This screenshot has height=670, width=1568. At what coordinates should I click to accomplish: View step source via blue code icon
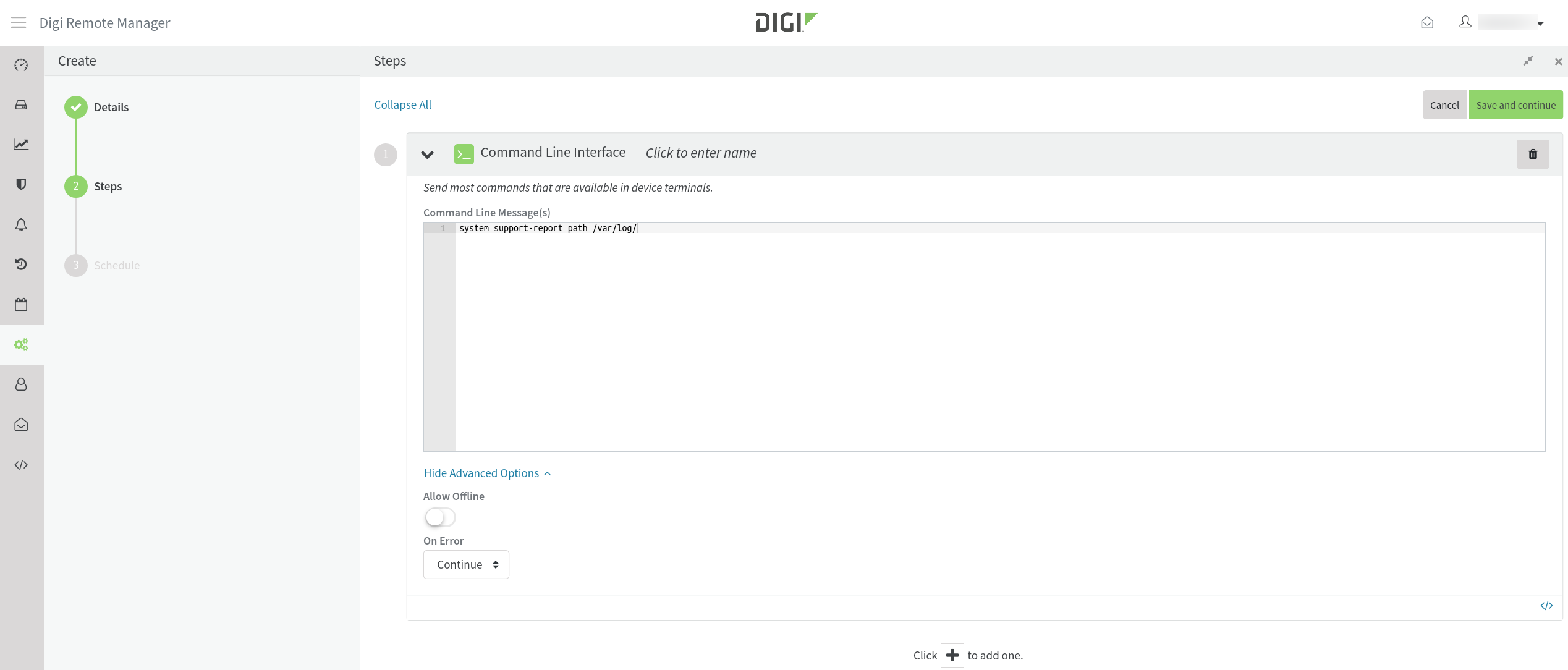1546,606
